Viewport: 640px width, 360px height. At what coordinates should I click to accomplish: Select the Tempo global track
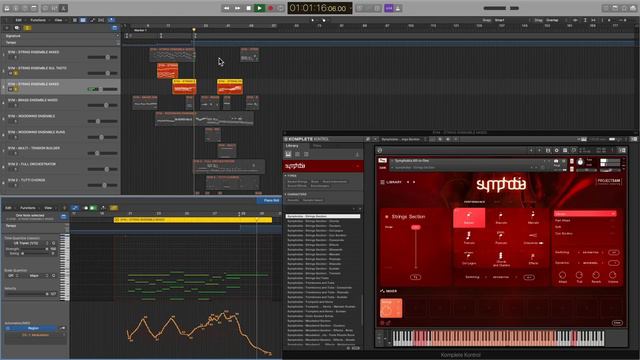(x=60, y=42)
